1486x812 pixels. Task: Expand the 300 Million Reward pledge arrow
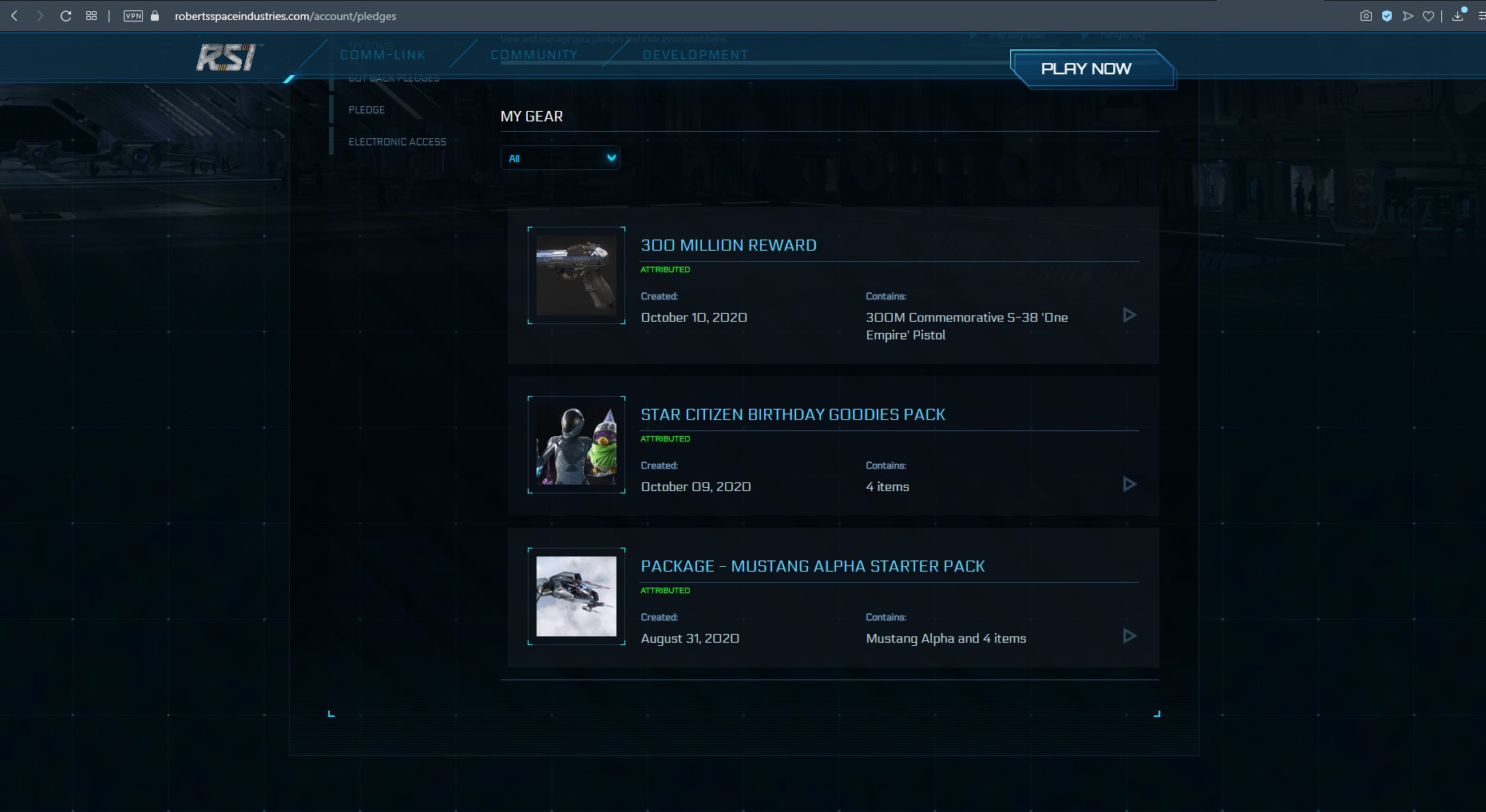[x=1129, y=315]
